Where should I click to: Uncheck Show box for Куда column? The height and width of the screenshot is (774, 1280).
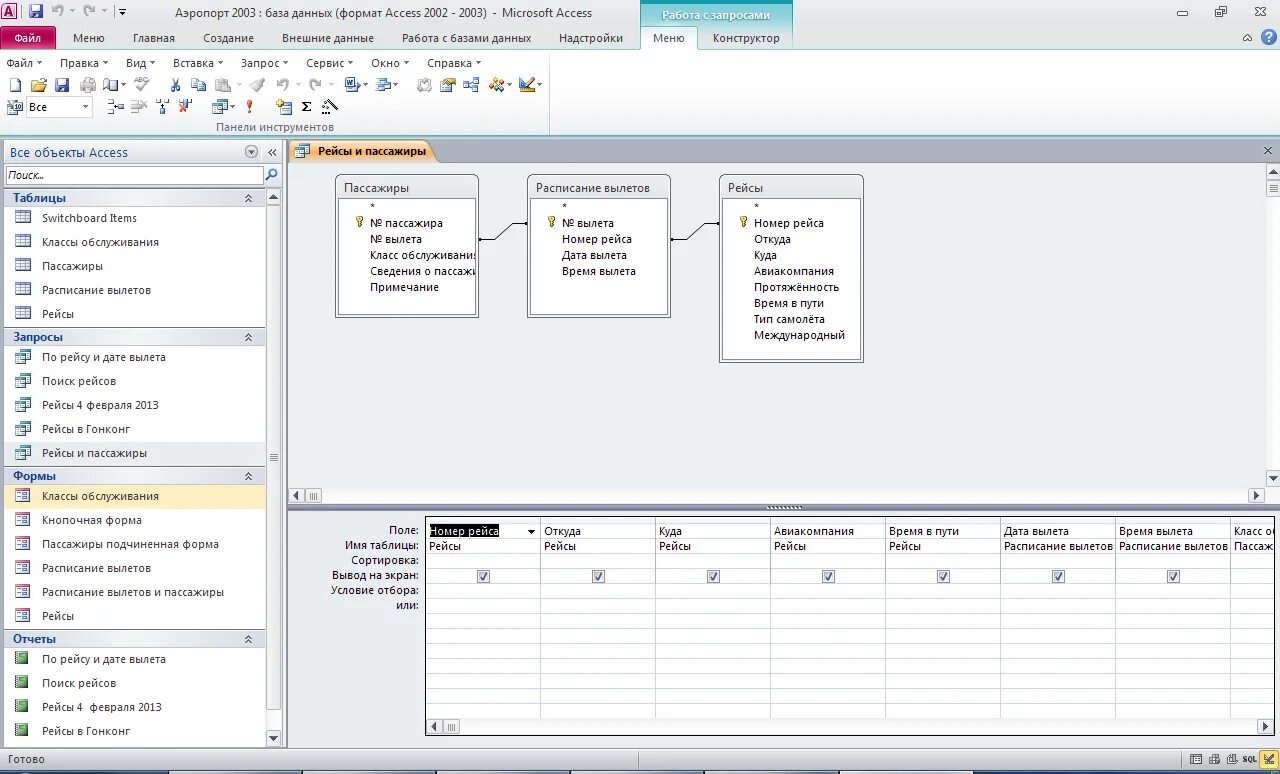pyautogui.click(x=713, y=576)
